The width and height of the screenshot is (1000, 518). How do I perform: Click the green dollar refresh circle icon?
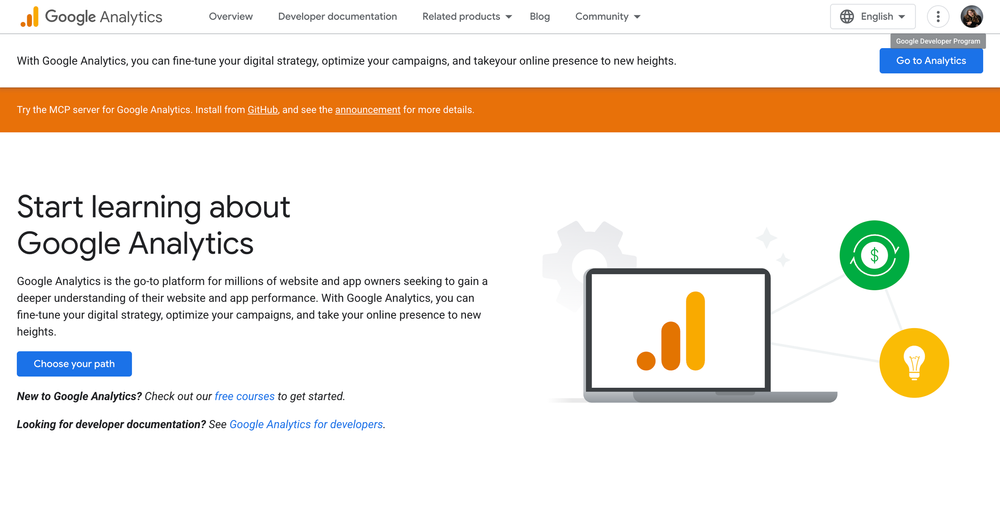[874, 255]
